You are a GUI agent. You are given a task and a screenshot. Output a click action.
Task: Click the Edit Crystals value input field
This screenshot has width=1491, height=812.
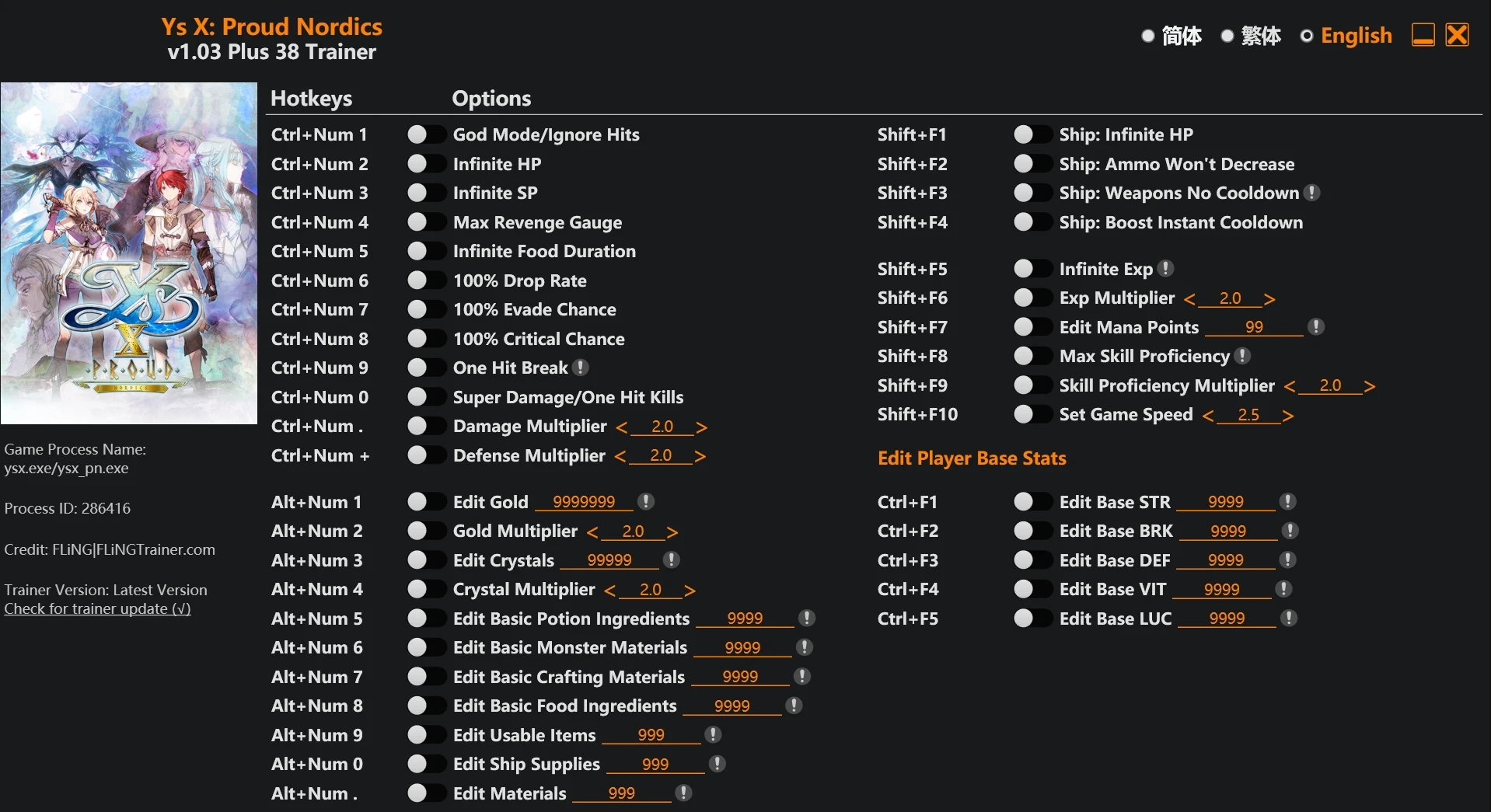click(x=609, y=560)
